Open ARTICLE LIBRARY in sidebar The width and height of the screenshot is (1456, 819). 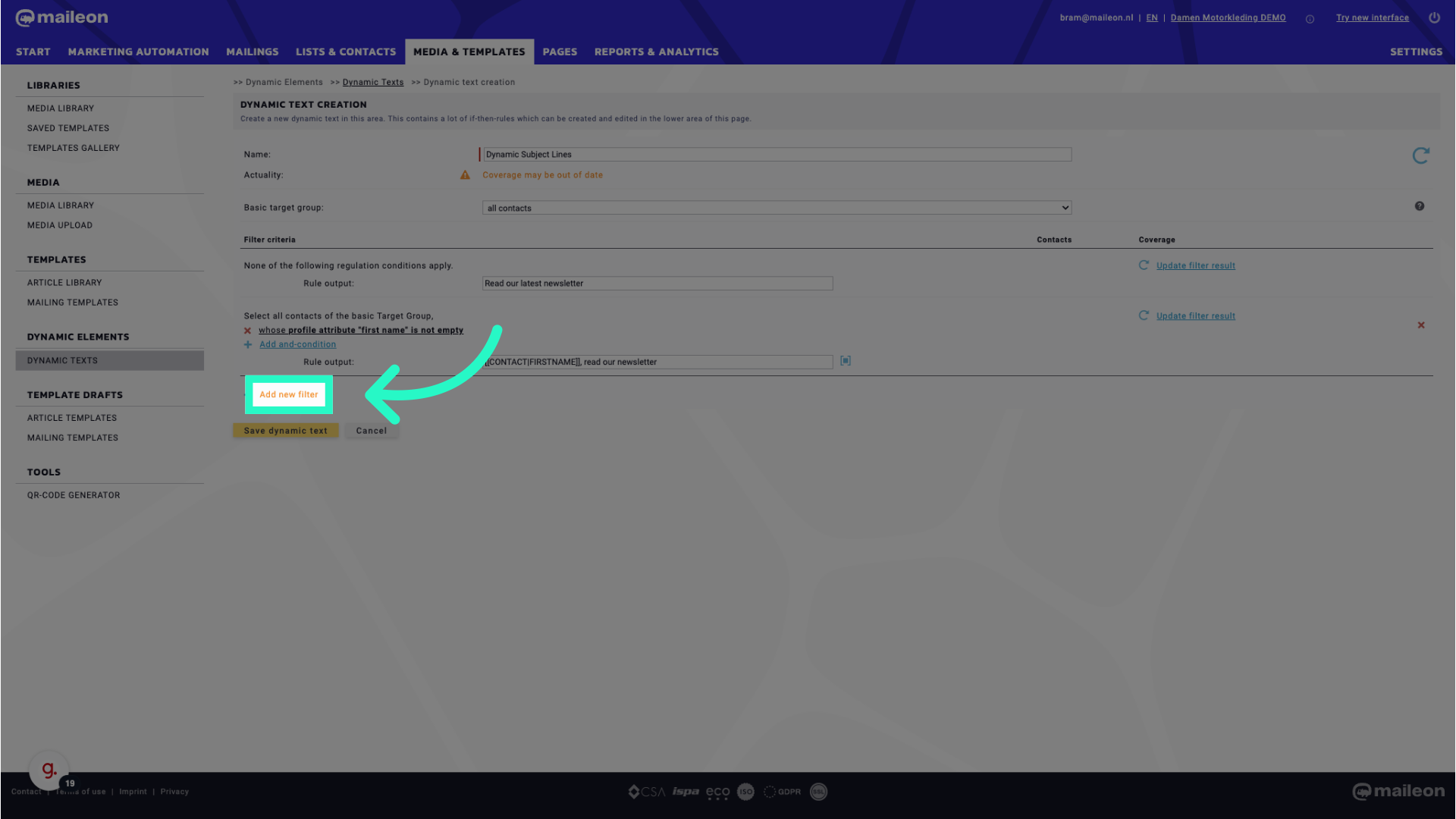point(64,283)
